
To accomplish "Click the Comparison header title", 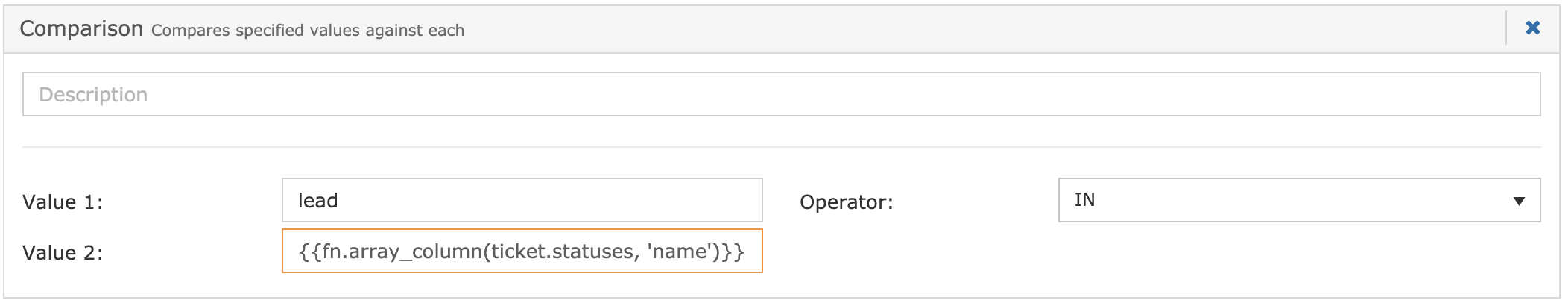I will pos(81,28).
